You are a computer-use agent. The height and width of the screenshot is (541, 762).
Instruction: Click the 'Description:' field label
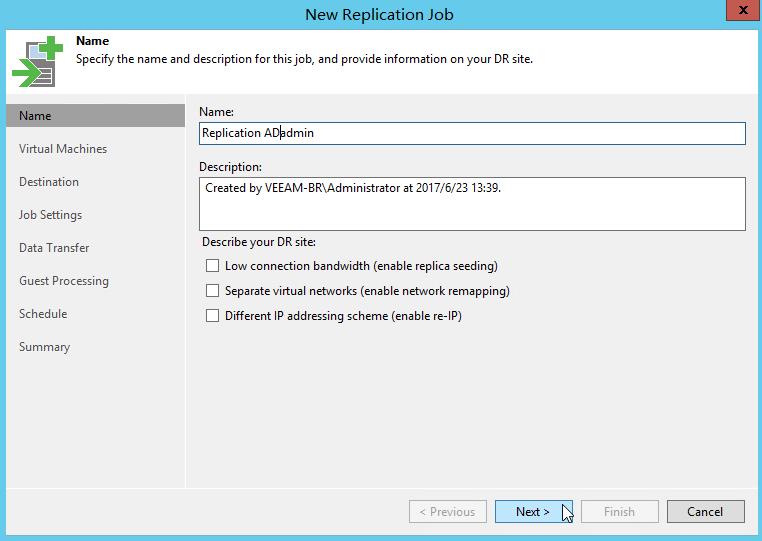(x=230, y=167)
